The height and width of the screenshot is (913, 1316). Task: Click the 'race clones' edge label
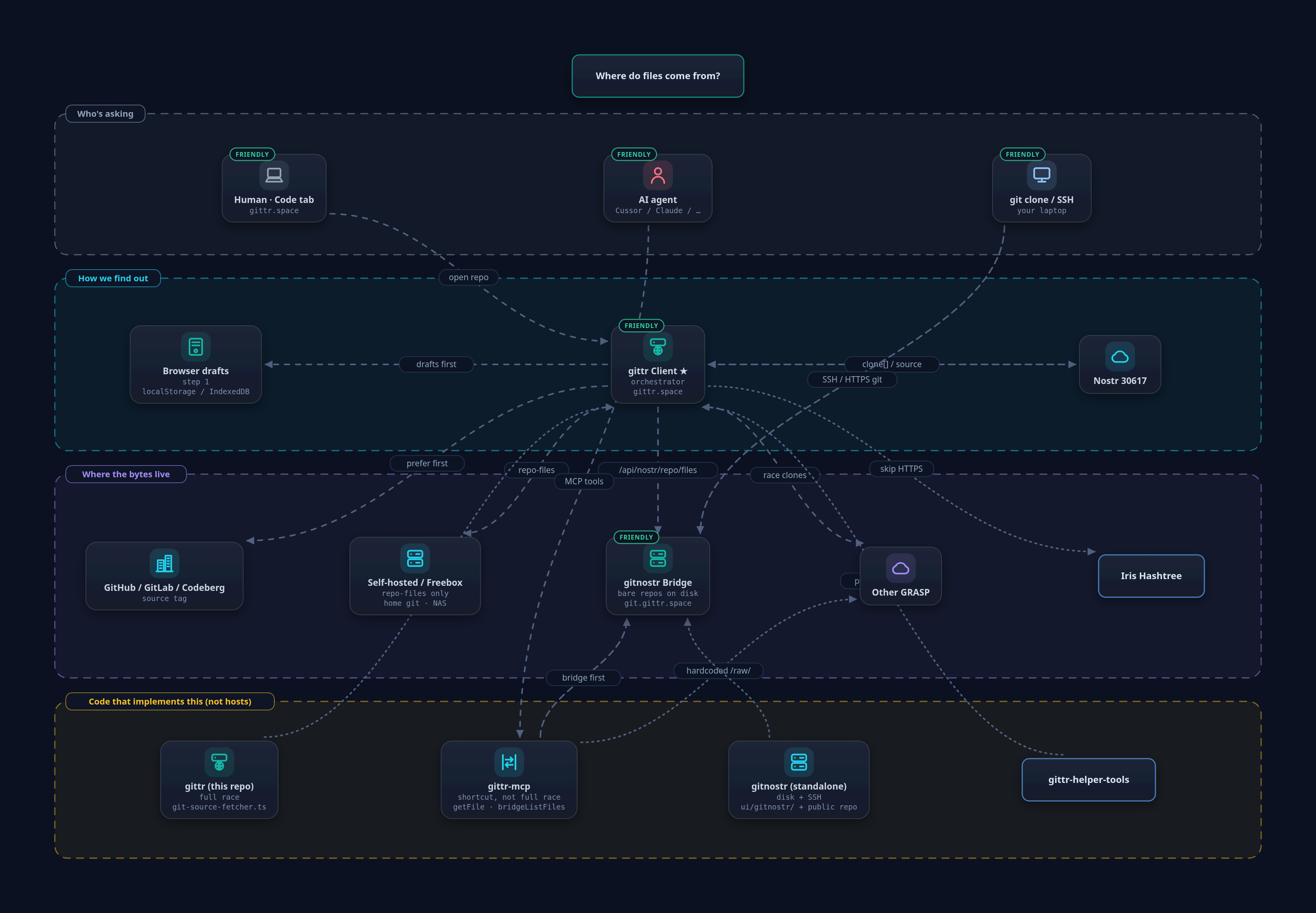pos(785,475)
